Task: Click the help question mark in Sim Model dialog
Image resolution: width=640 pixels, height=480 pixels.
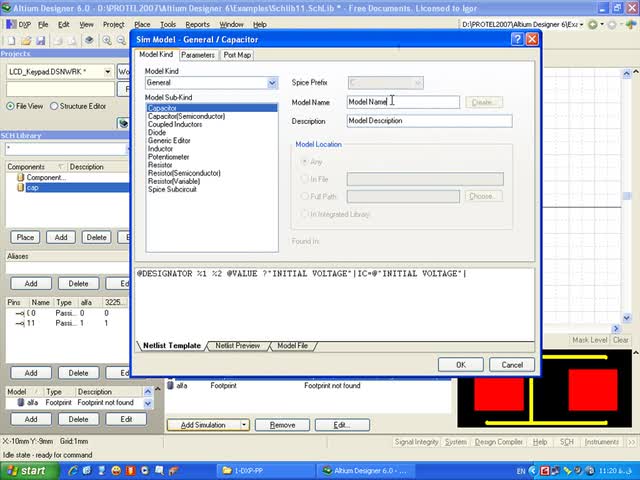Action: 517,39
